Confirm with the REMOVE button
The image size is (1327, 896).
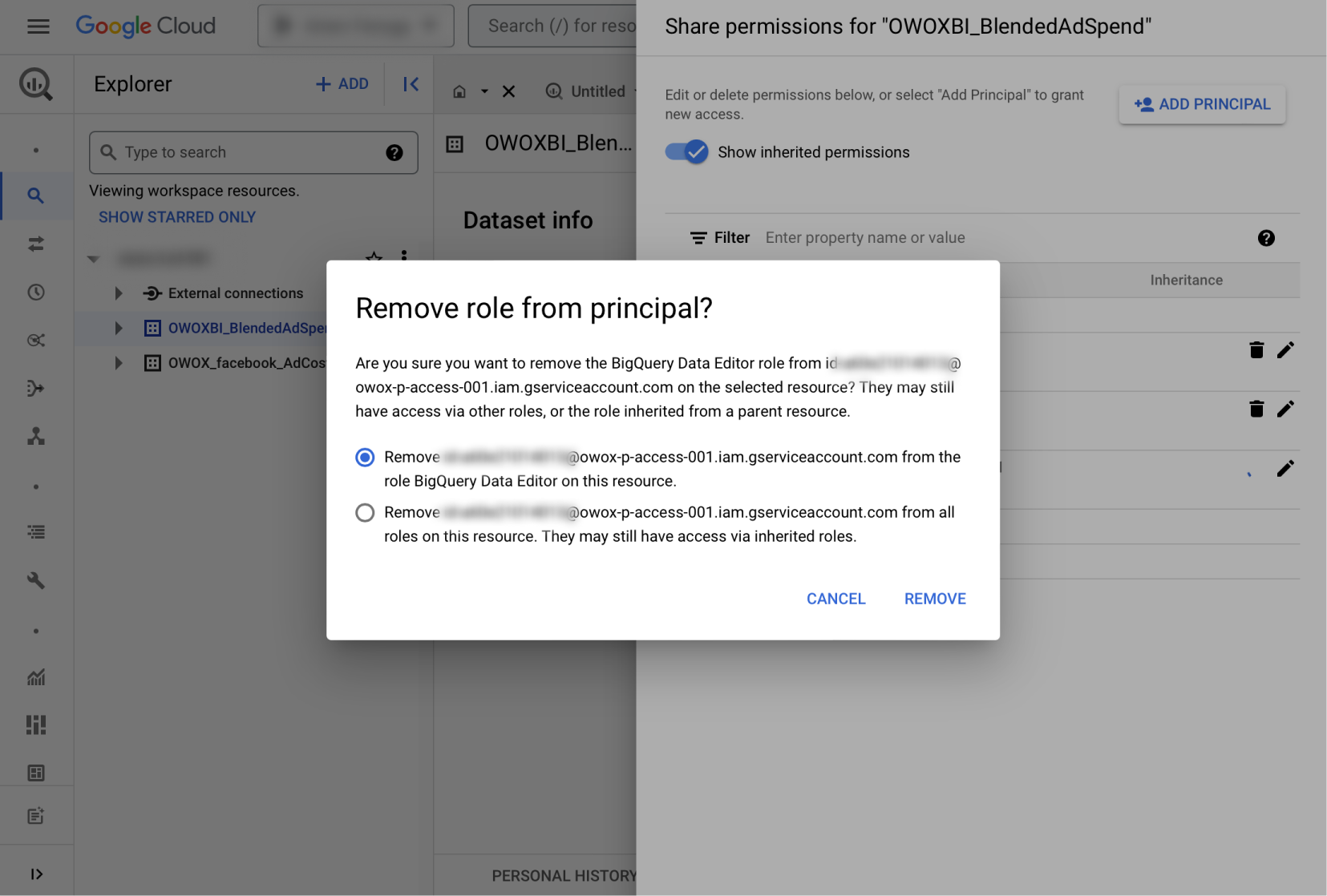pyautogui.click(x=935, y=599)
